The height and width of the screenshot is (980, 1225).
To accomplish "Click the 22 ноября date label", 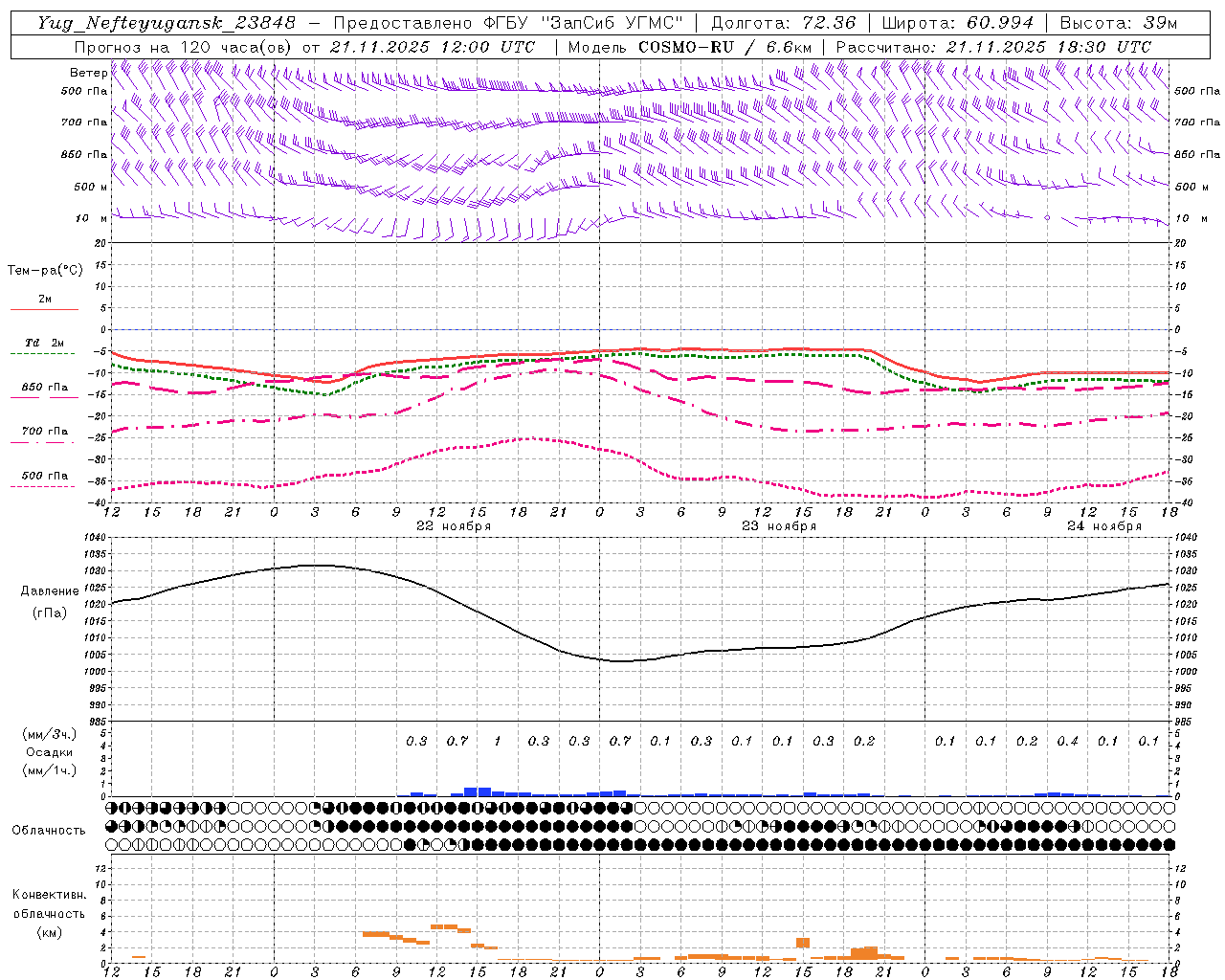I will click(x=454, y=526).
